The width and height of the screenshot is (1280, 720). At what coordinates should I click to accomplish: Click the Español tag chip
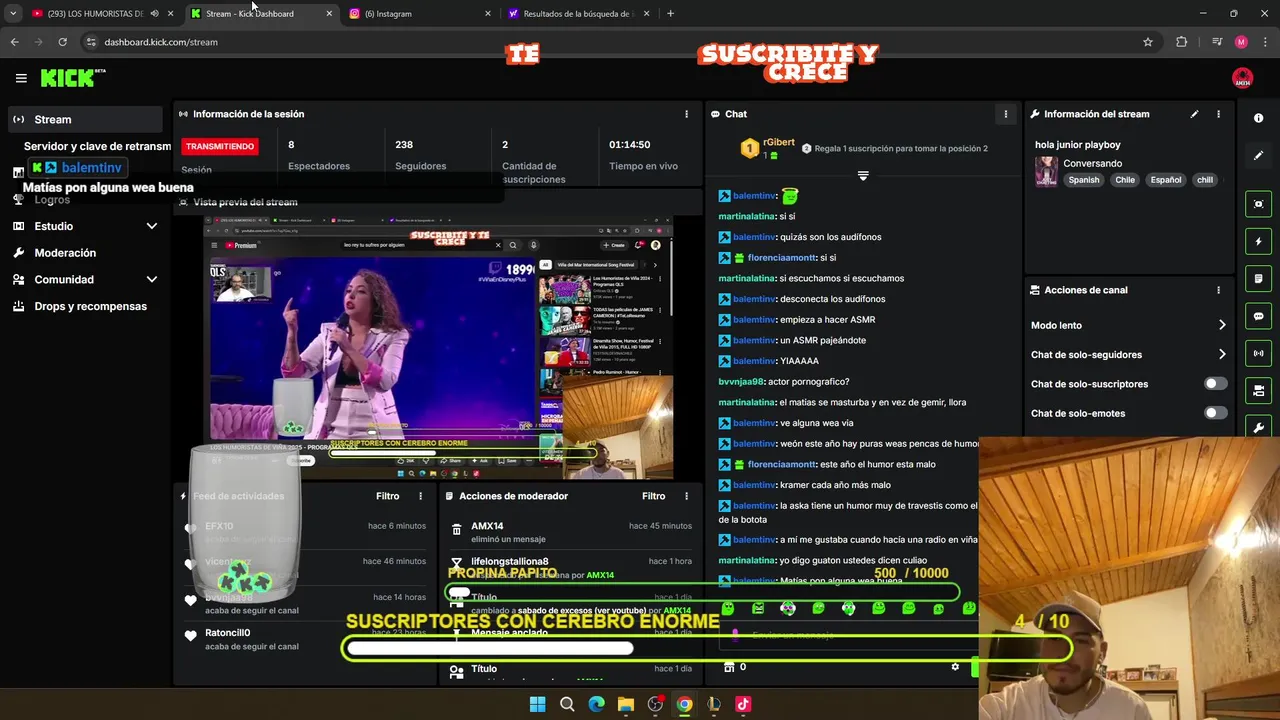(x=1165, y=180)
